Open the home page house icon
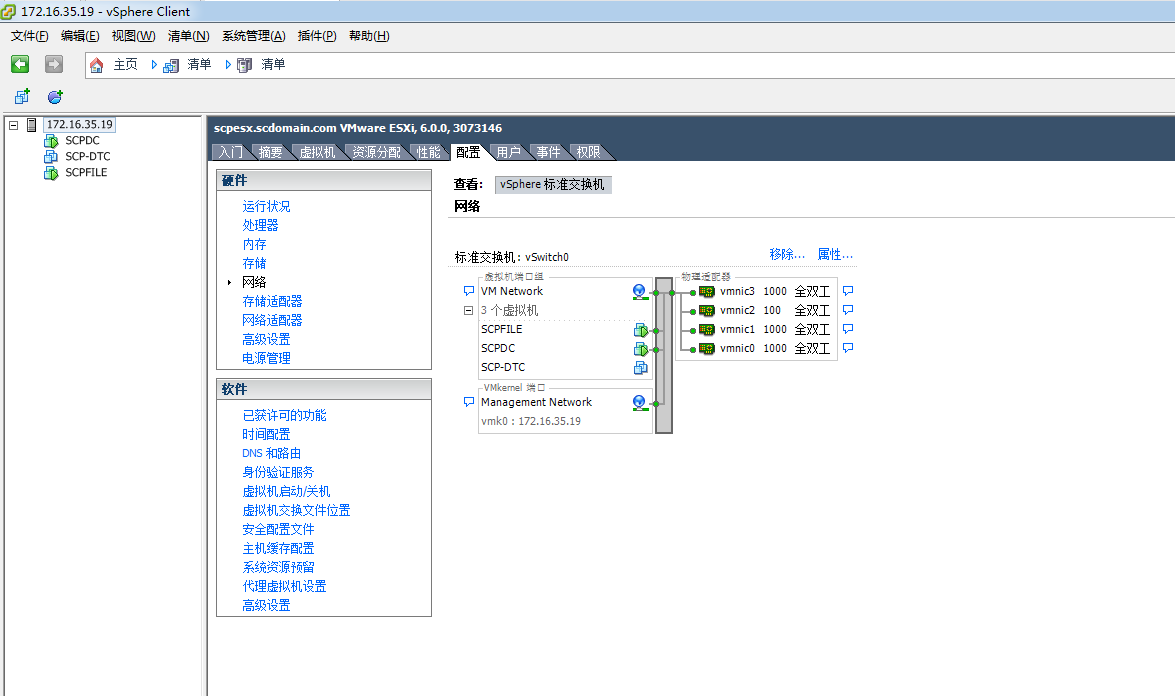Image resolution: width=1175 pixels, height=696 pixels. point(97,65)
